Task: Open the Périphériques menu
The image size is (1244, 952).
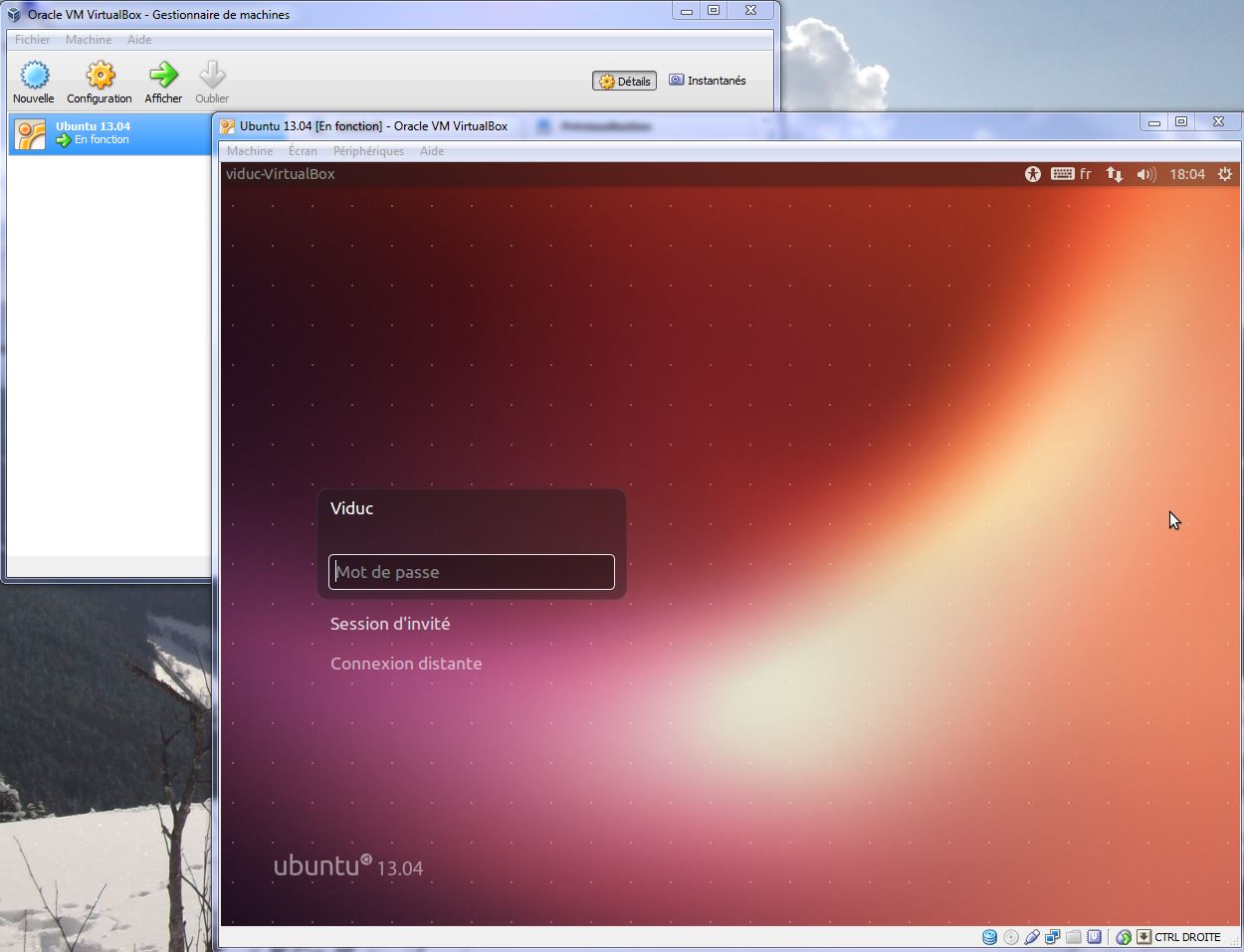Action: (368, 151)
